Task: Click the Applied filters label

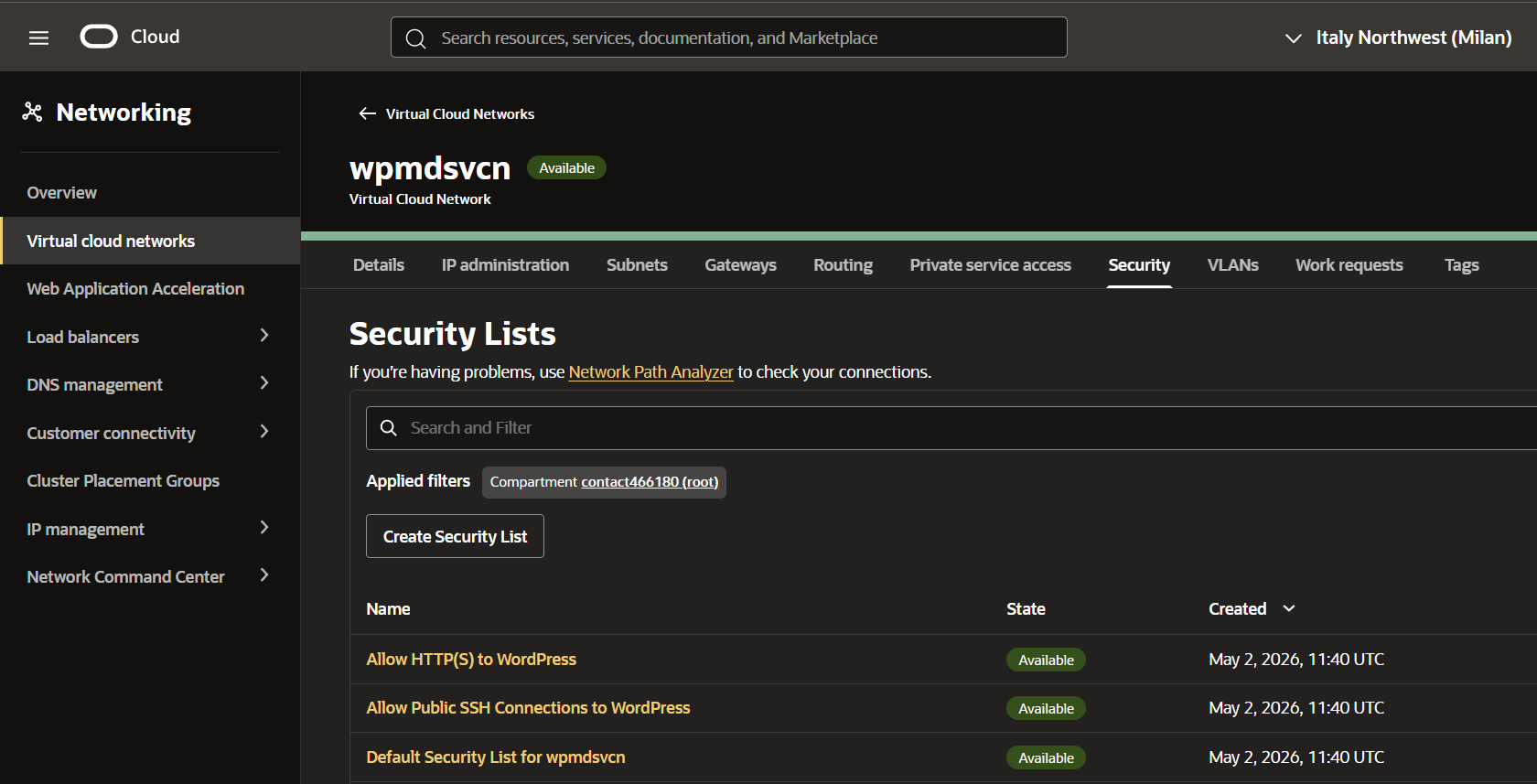Action: tap(418, 481)
